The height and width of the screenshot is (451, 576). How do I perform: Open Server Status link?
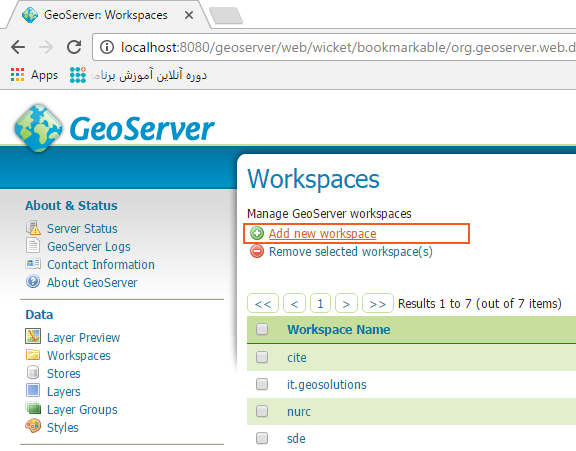pyautogui.click(x=82, y=228)
